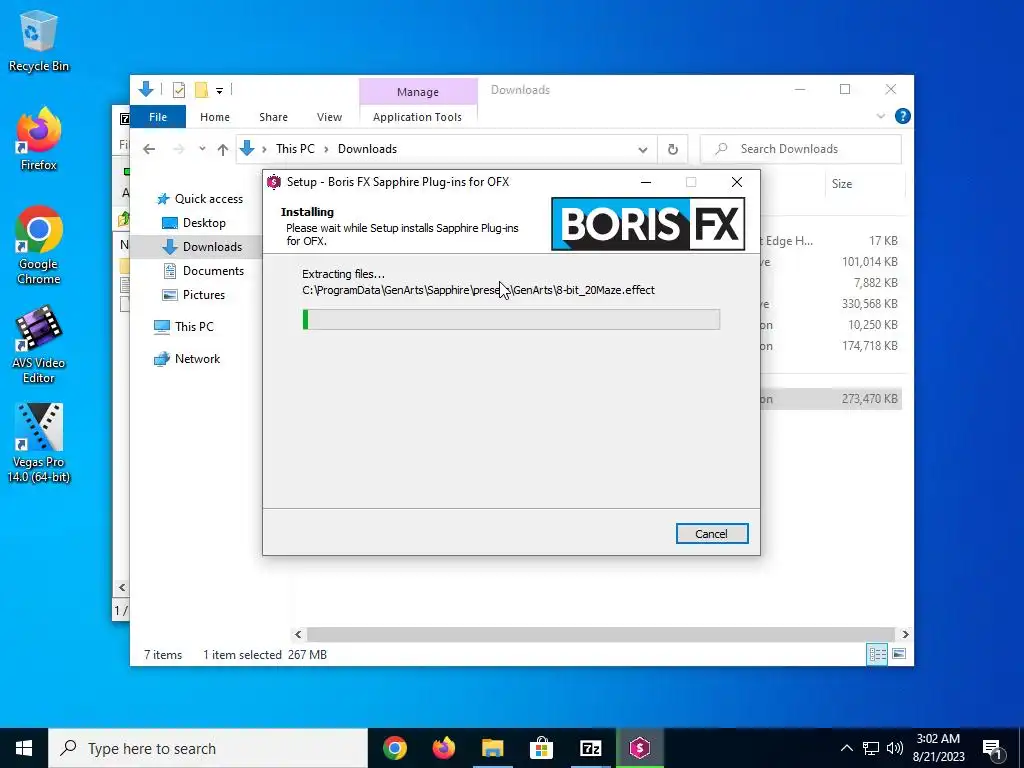Select Network in navigation pane
Viewport: 1024px width, 768px height.
(x=187, y=359)
